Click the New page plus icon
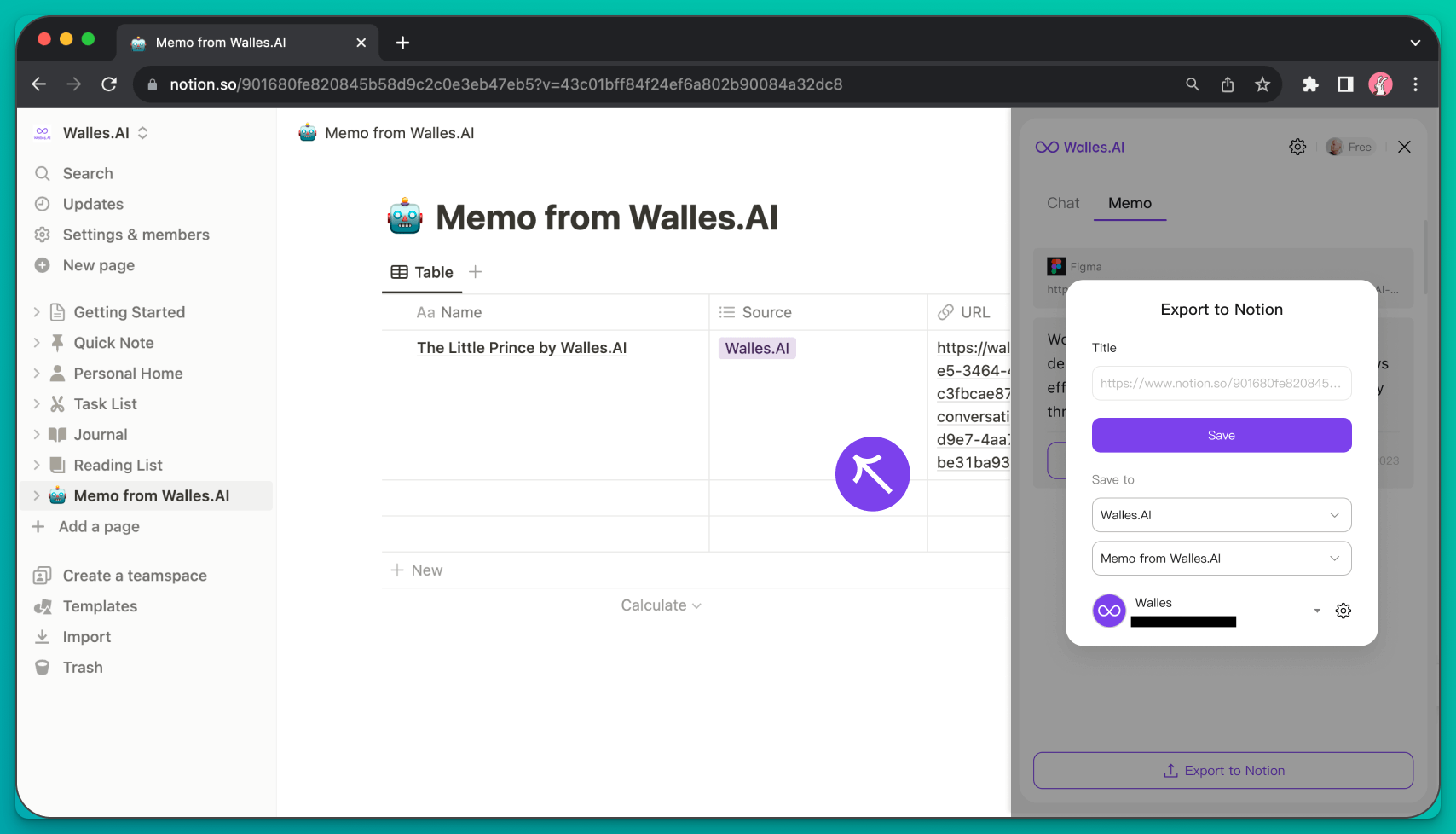1456x834 pixels. click(43, 265)
